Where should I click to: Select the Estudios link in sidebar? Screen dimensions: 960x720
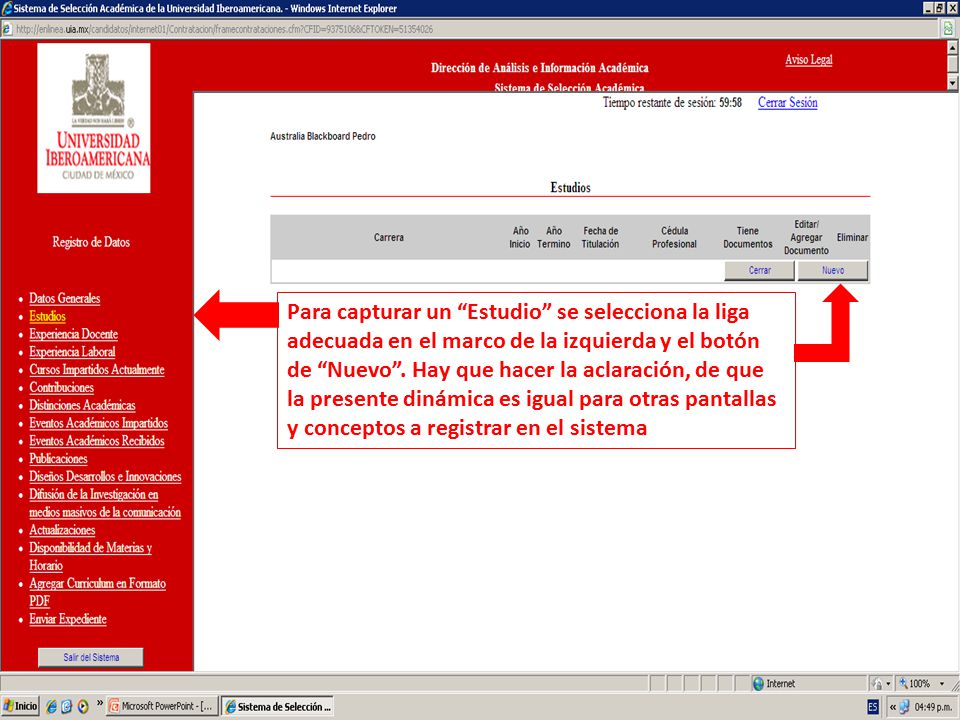(x=47, y=316)
